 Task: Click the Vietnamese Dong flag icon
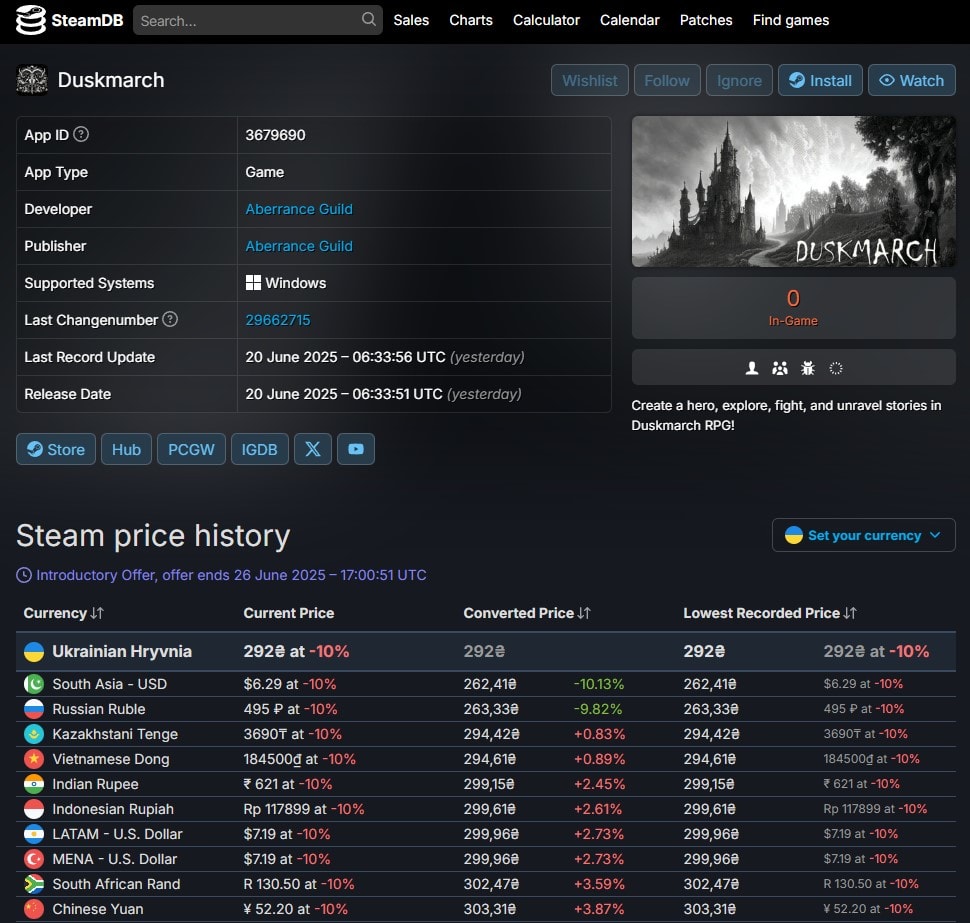(34, 759)
